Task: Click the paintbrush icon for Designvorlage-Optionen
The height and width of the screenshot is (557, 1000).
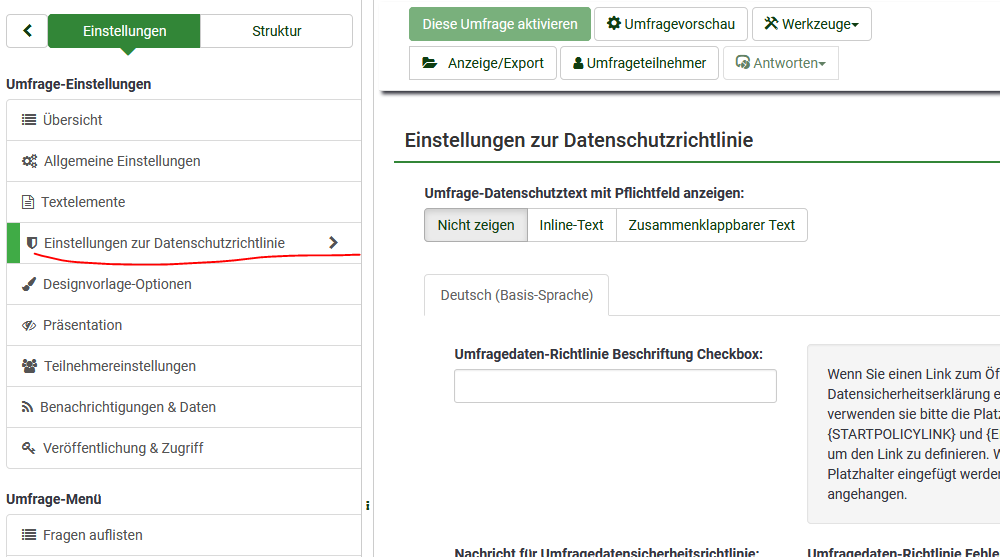Action: click(x=29, y=284)
